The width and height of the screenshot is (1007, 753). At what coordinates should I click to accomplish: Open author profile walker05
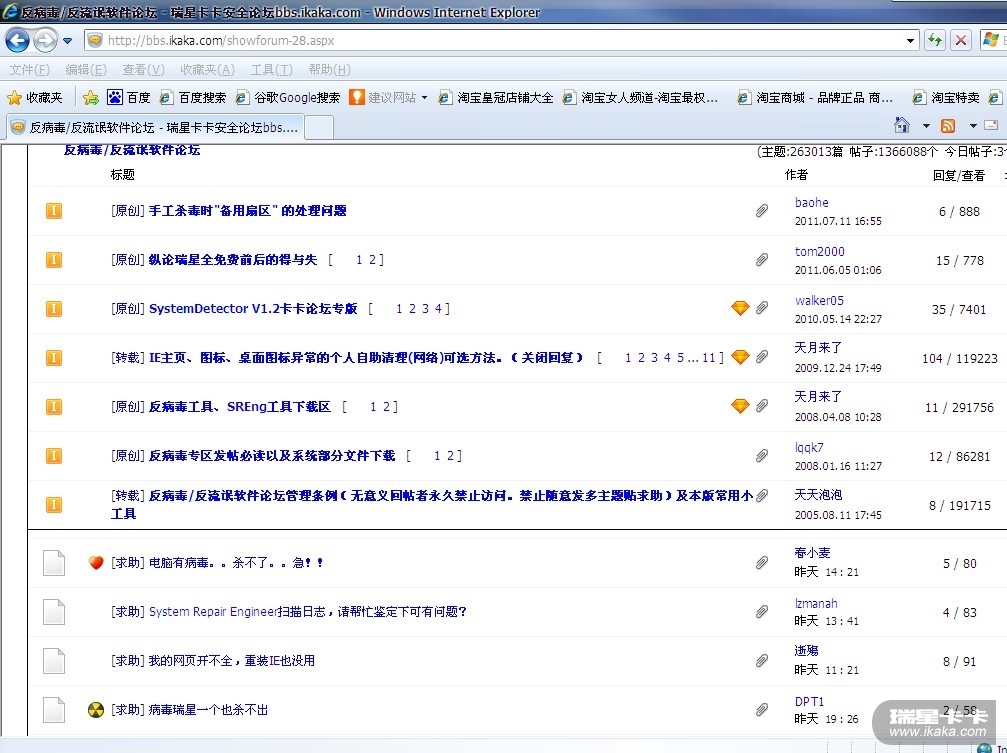(819, 301)
